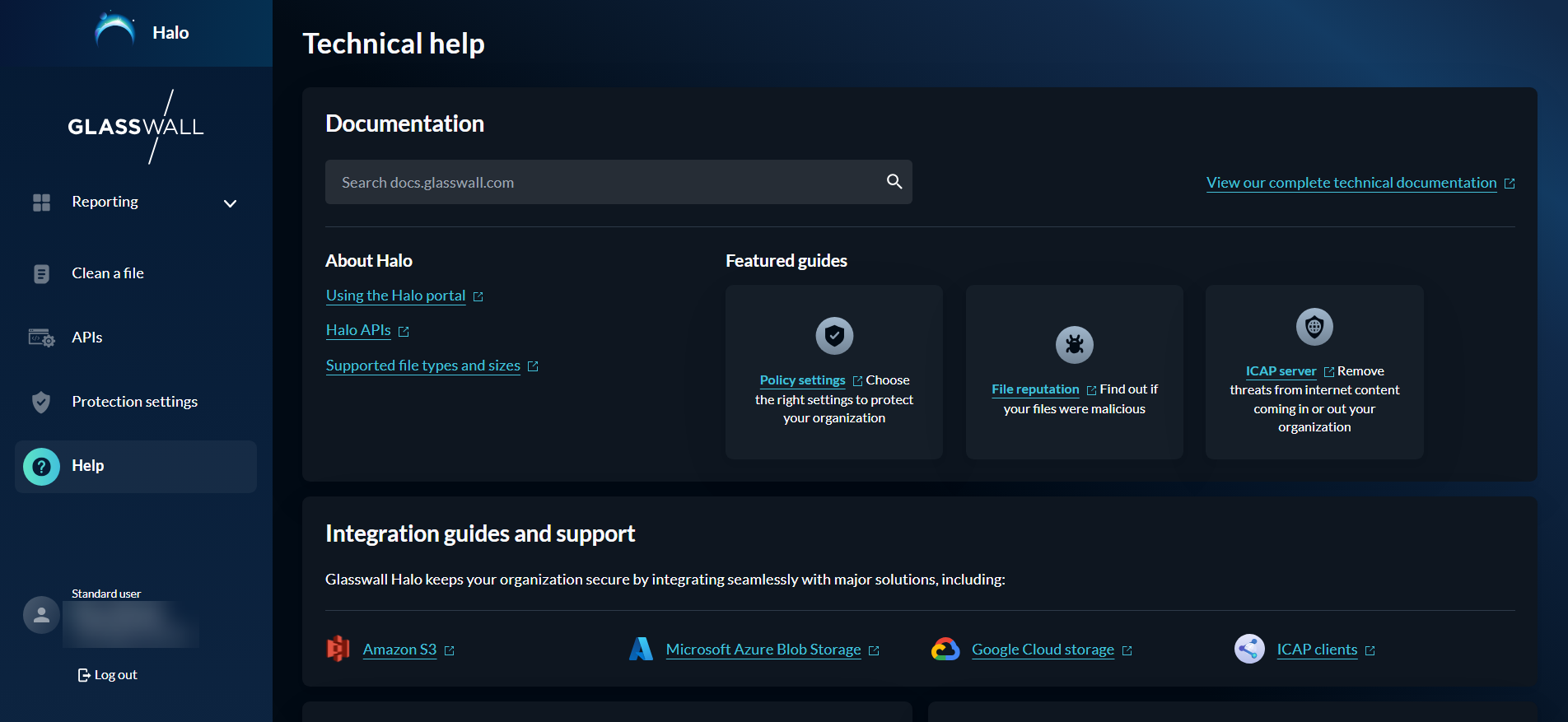Log out of the portal
This screenshot has height=722, width=1568.
108,675
